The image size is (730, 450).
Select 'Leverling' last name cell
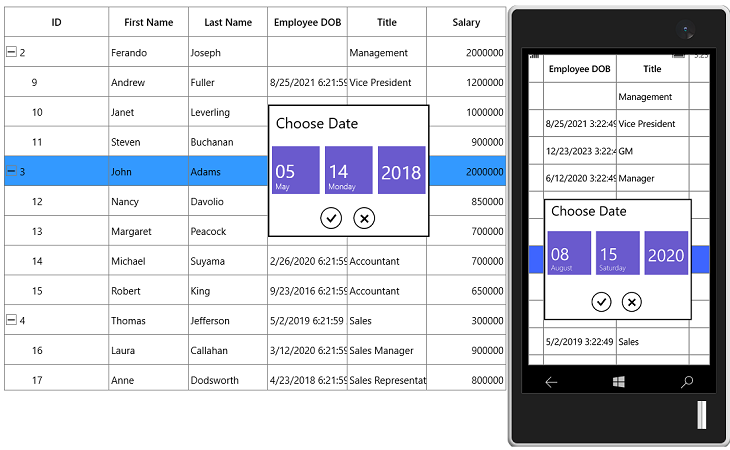coord(228,112)
